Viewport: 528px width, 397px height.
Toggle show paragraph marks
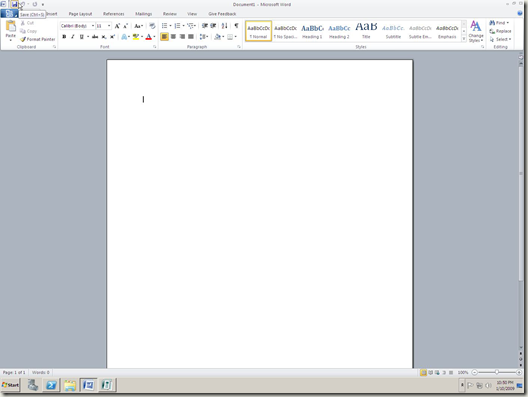(x=236, y=26)
